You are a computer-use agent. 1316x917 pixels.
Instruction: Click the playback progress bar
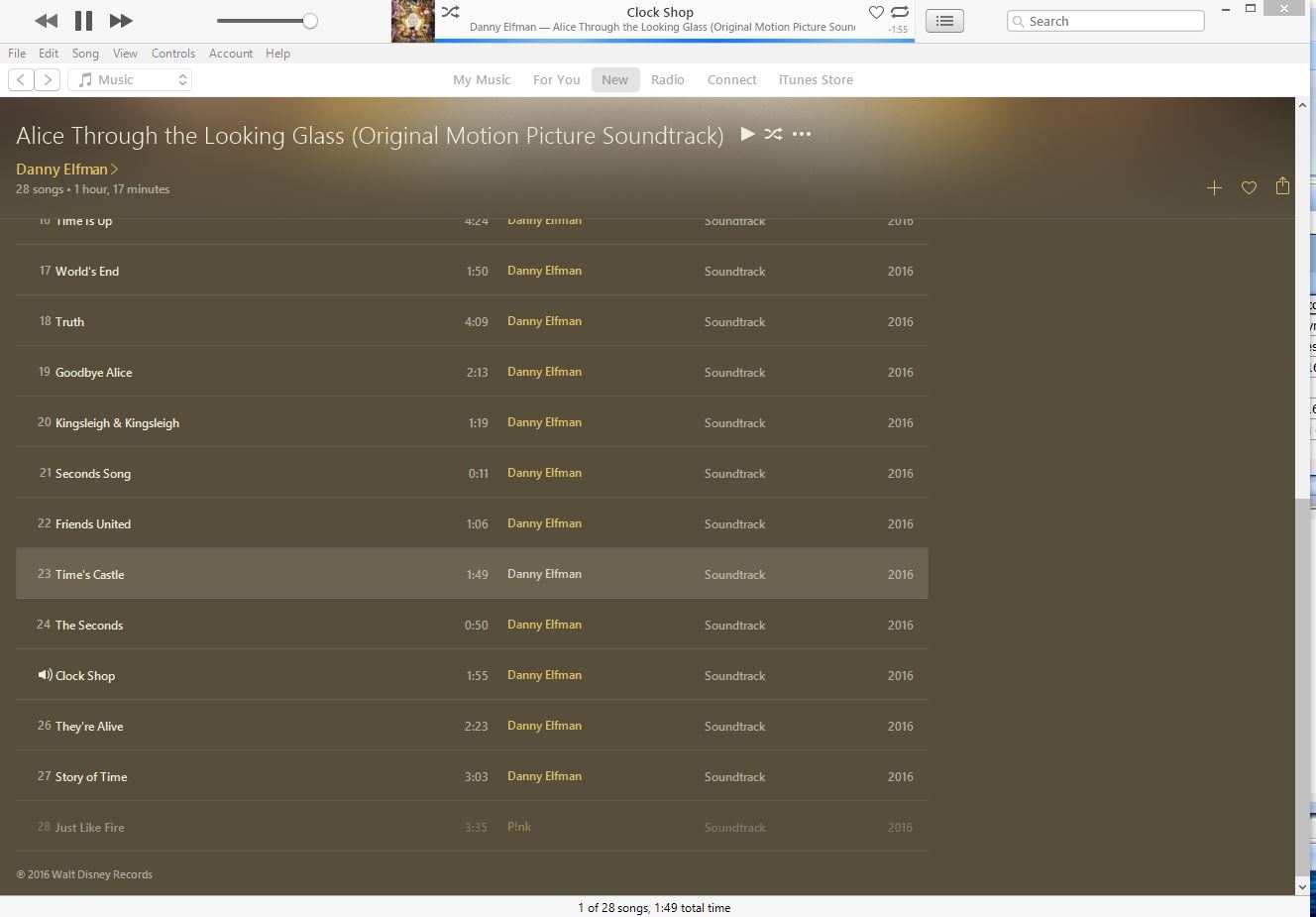click(675, 41)
